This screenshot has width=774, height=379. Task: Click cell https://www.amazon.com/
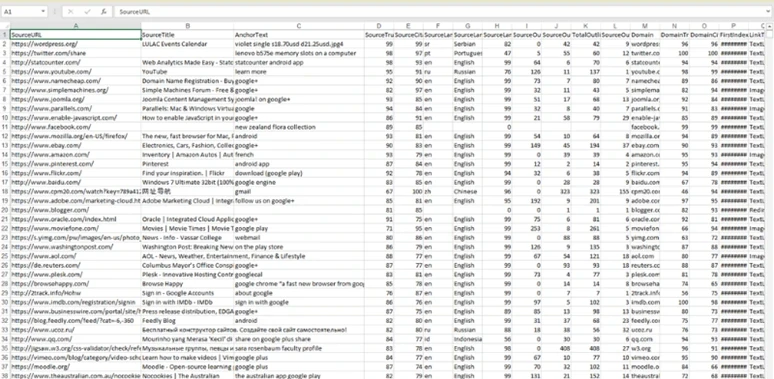pyautogui.click(x=76, y=154)
